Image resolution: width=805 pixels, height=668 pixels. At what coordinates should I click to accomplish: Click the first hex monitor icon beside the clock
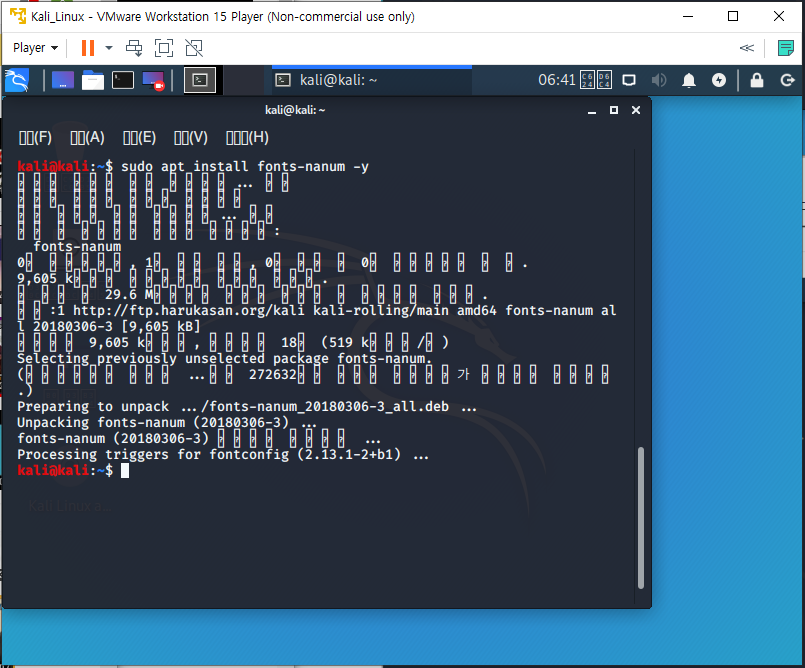pos(587,80)
